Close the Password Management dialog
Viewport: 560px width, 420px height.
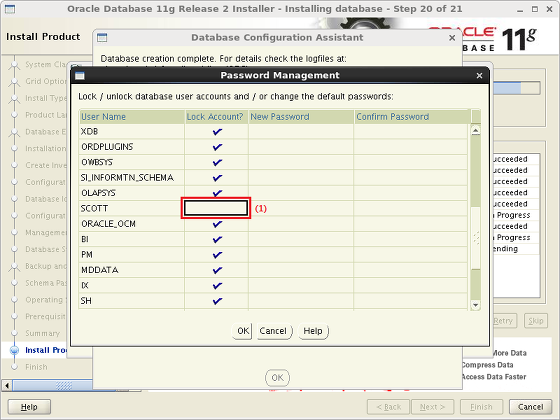tap(479, 75)
